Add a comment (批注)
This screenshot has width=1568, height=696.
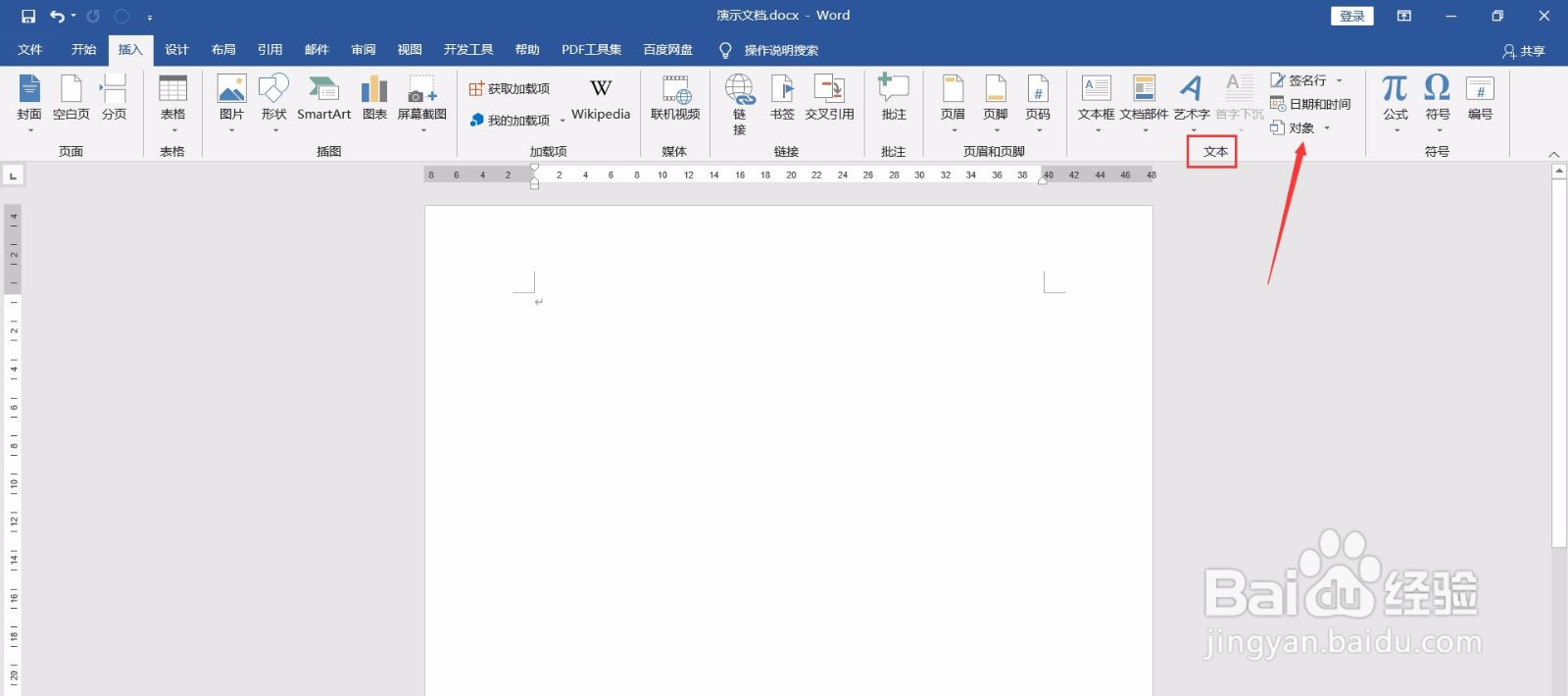pos(894,98)
